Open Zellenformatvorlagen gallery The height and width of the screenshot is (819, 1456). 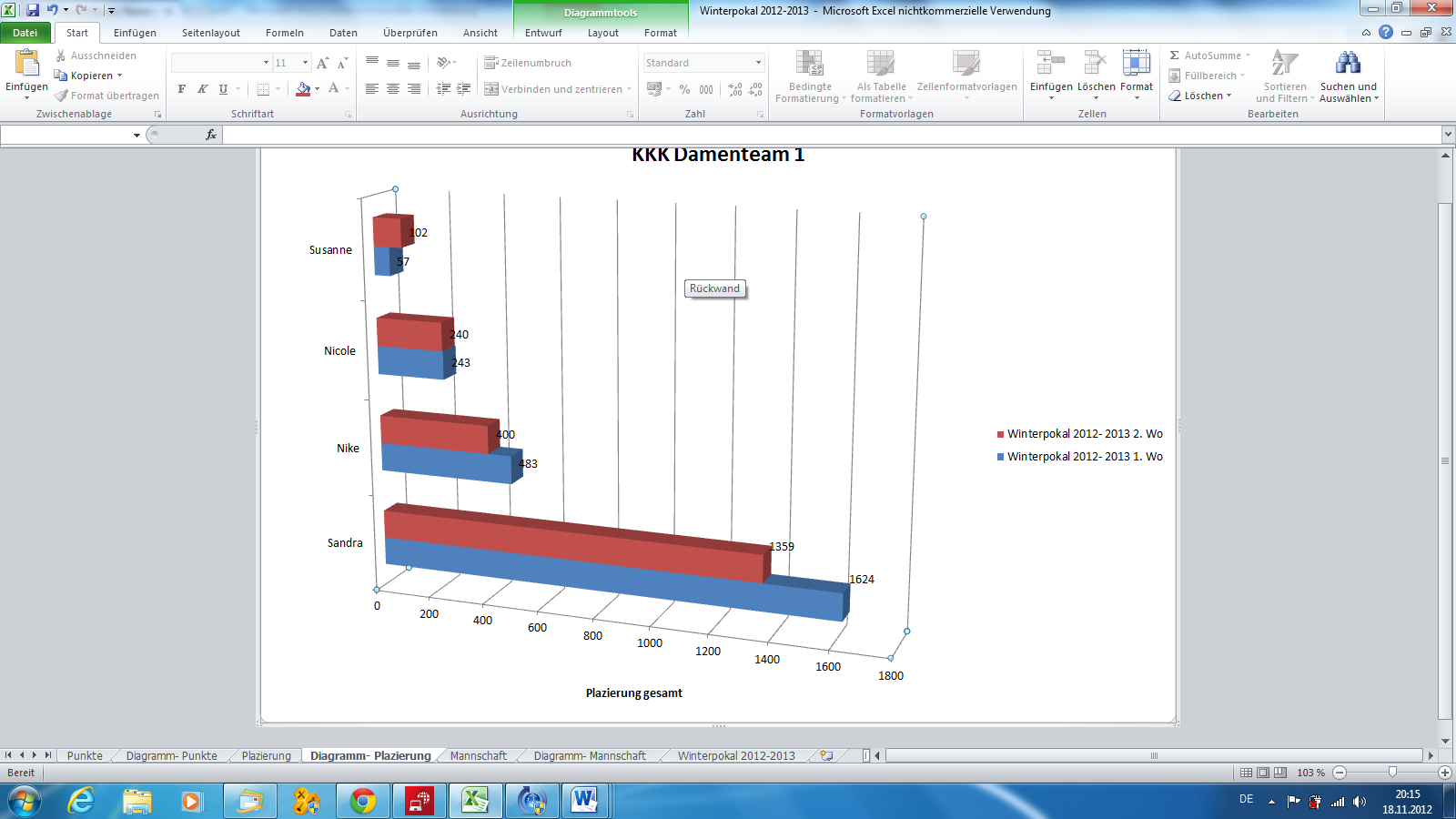[x=966, y=76]
